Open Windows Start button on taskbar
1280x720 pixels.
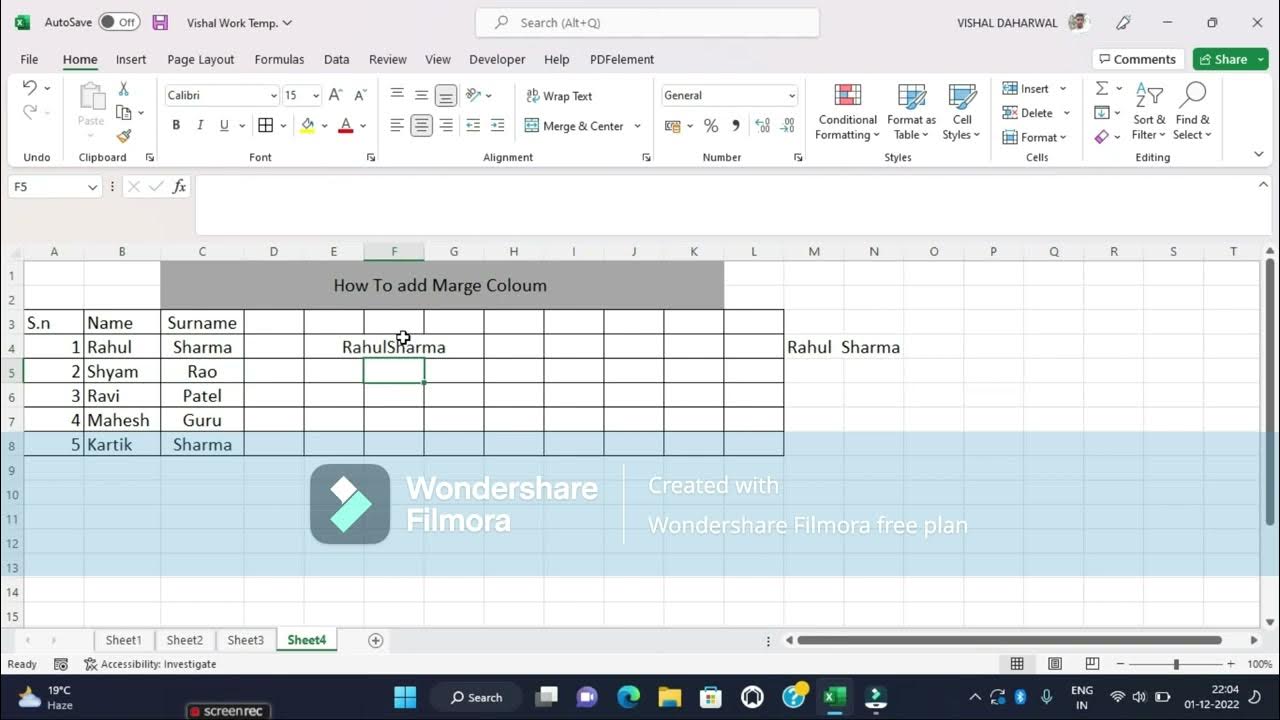[x=405, y=697]
